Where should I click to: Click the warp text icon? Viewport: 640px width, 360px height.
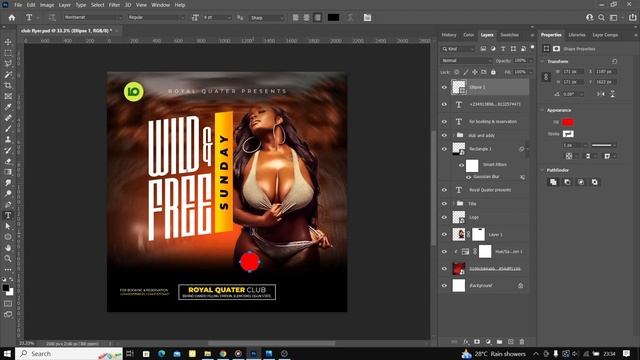pyautogui.click(x=350, y=18)
